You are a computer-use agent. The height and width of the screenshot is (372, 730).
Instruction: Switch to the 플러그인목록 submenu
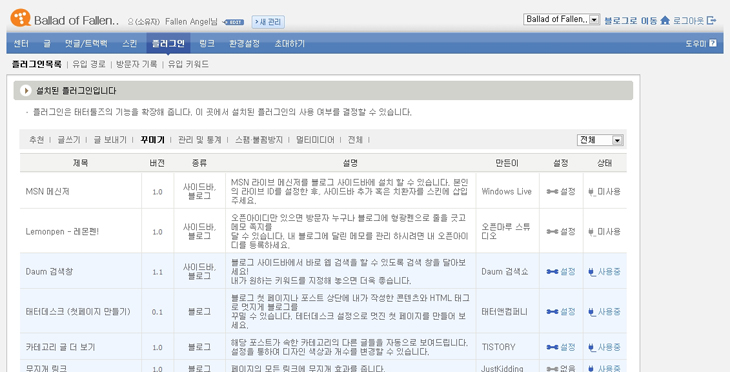[x=36, y=64]
